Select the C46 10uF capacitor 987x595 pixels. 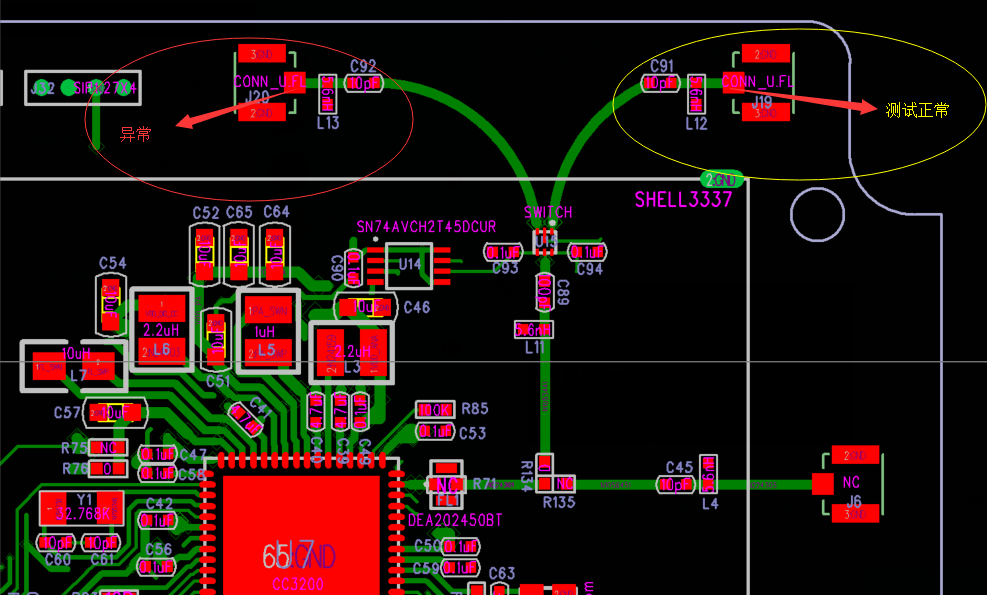[366, 307]
